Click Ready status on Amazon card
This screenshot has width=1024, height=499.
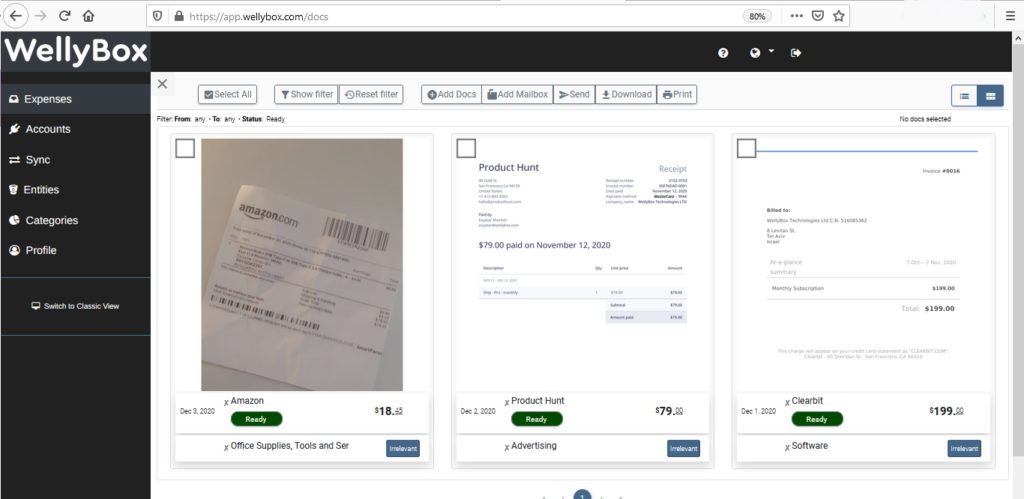coord(256,419)
